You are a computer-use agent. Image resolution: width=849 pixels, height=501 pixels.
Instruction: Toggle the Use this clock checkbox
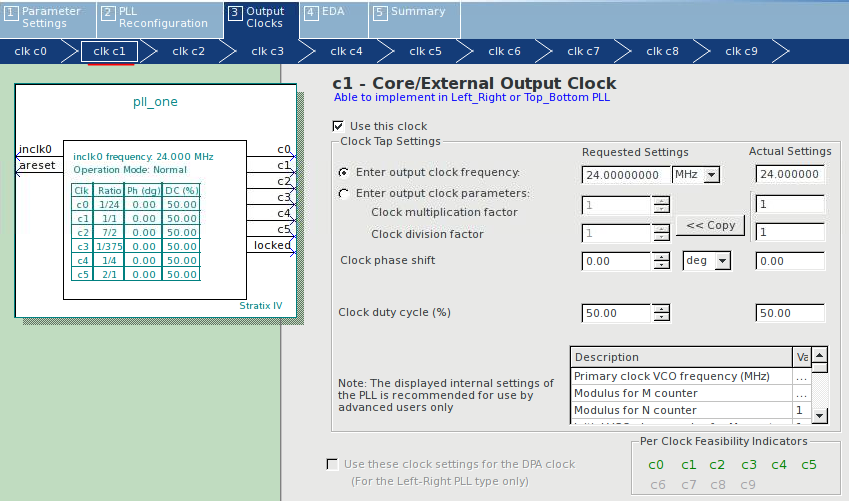338,126
